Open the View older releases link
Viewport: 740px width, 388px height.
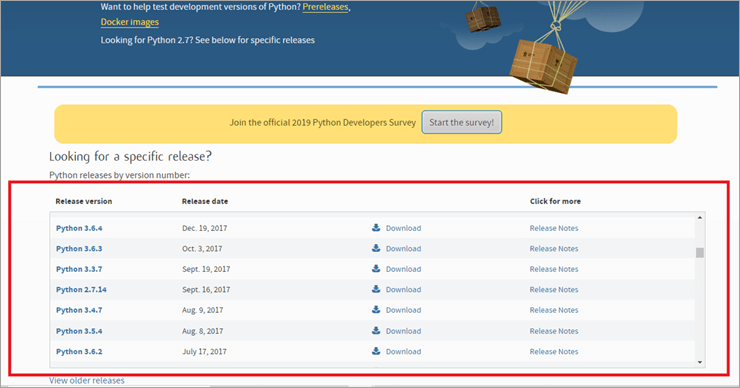click(x=87, y=380)
